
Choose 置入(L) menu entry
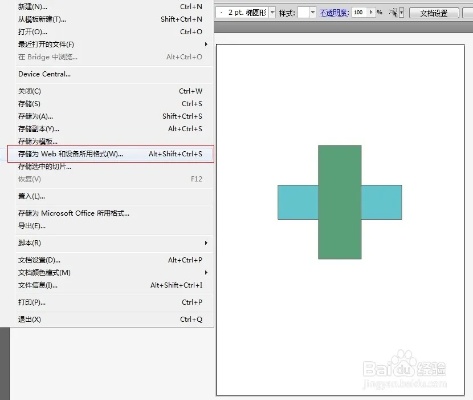(x=110, y=196)
